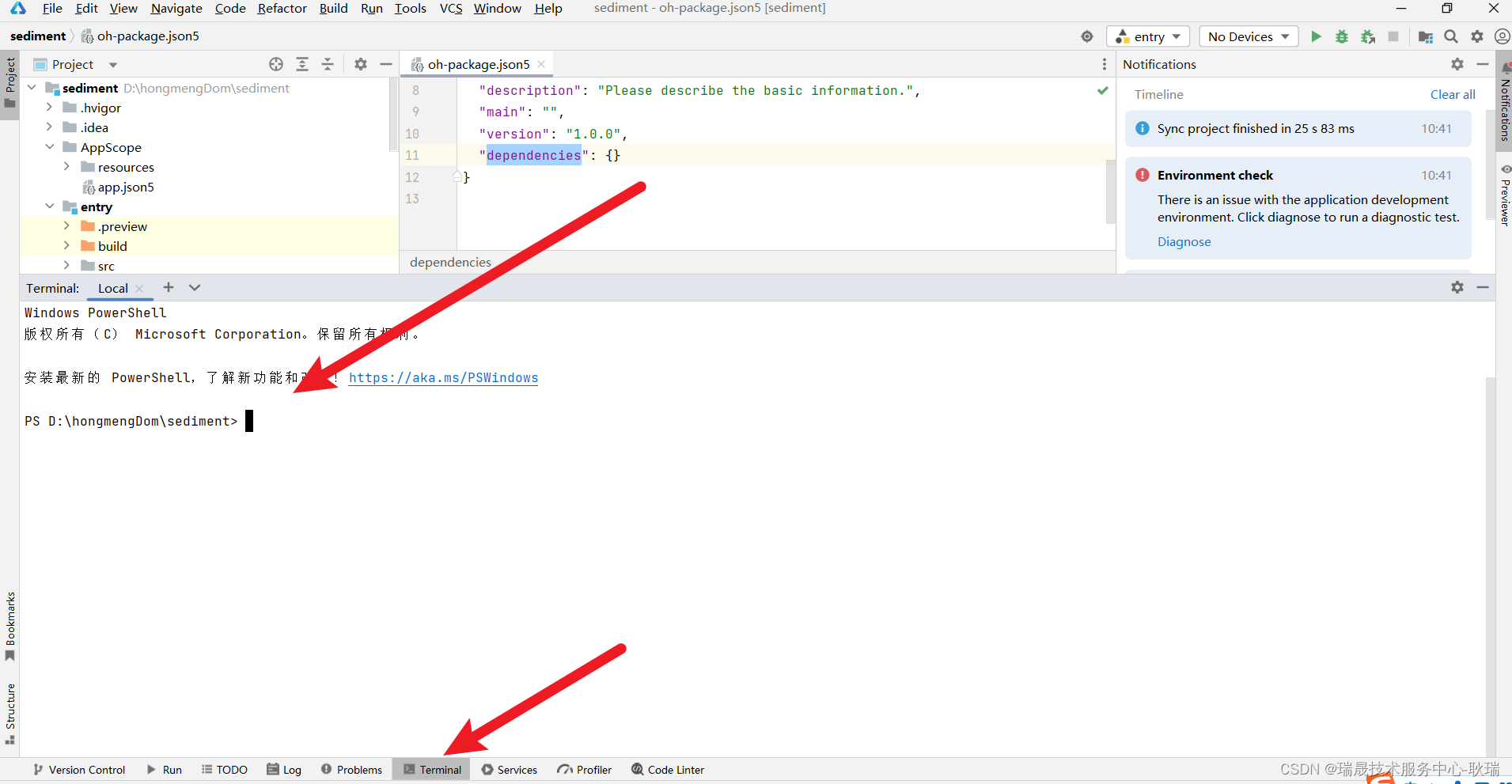Expand the .hvigor folder

(x=49, y=107)
